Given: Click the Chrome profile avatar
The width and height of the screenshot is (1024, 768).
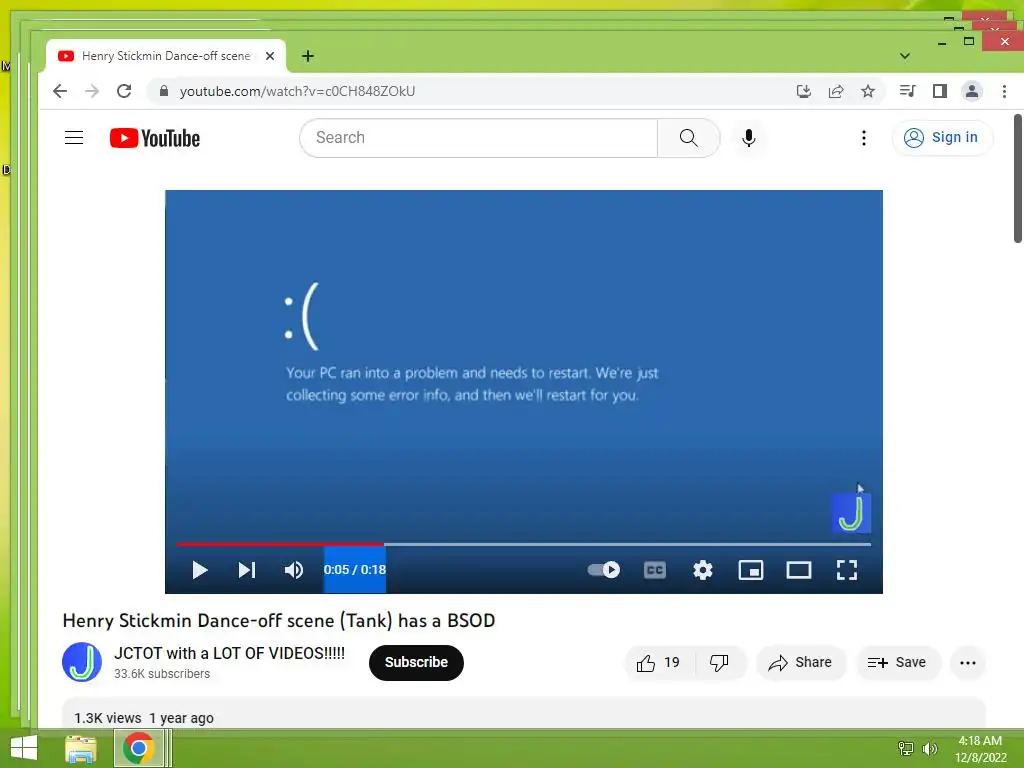Looking at the screenshot, I should pos(972,91).
